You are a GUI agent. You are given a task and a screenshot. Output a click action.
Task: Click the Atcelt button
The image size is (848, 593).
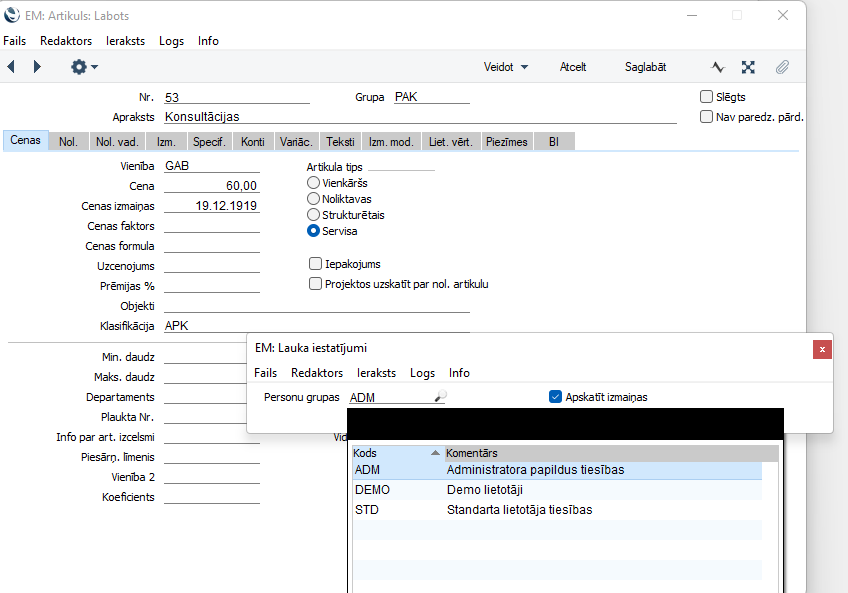(573, 67)
